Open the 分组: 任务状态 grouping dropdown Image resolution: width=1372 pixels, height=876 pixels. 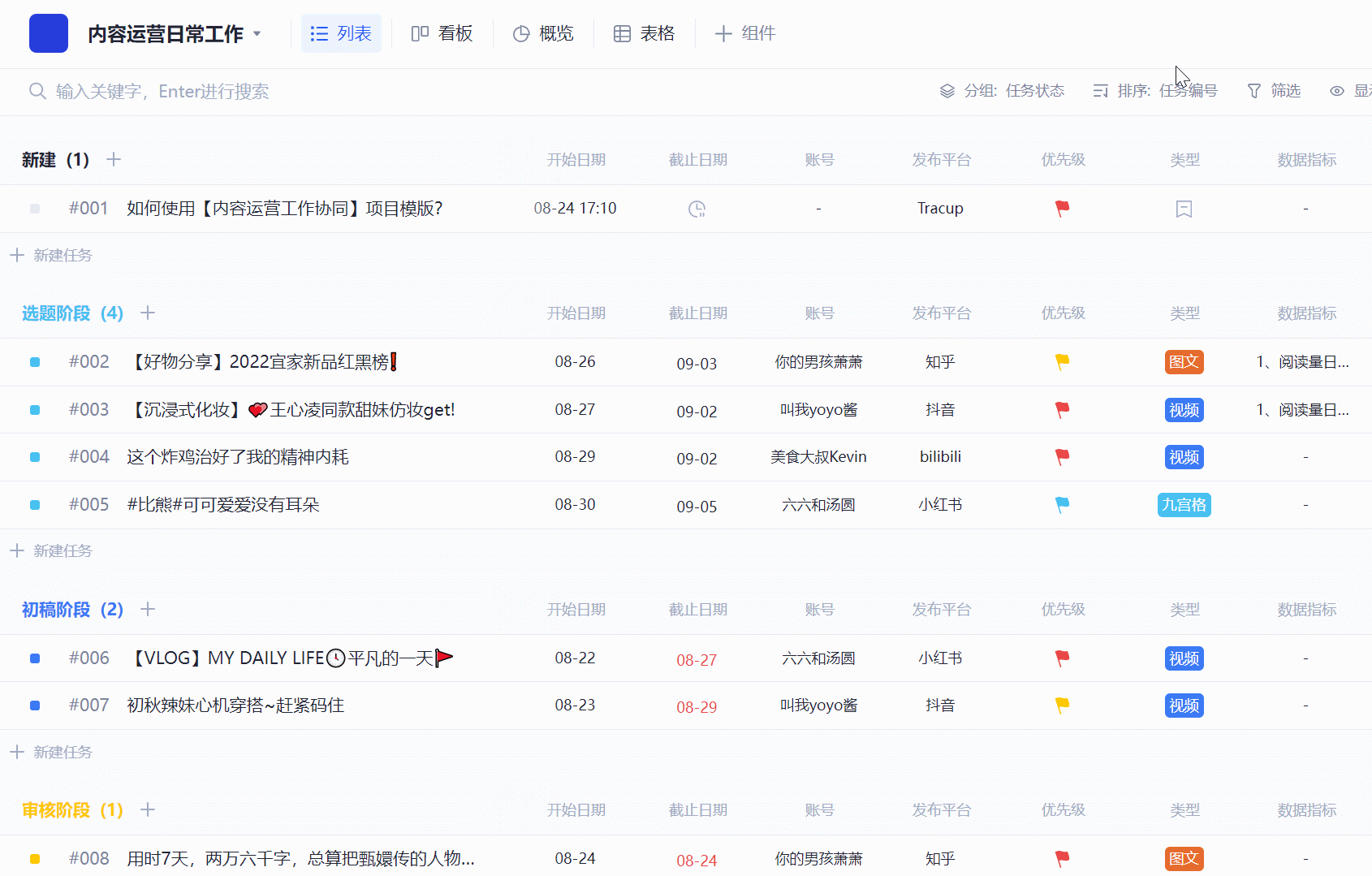pyautogui.click(x=1002, y=91)
